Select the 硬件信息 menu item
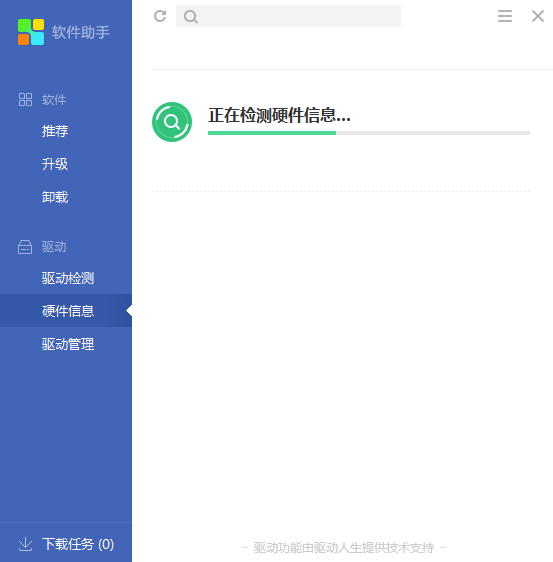553x562 pixels. [66, 311]
